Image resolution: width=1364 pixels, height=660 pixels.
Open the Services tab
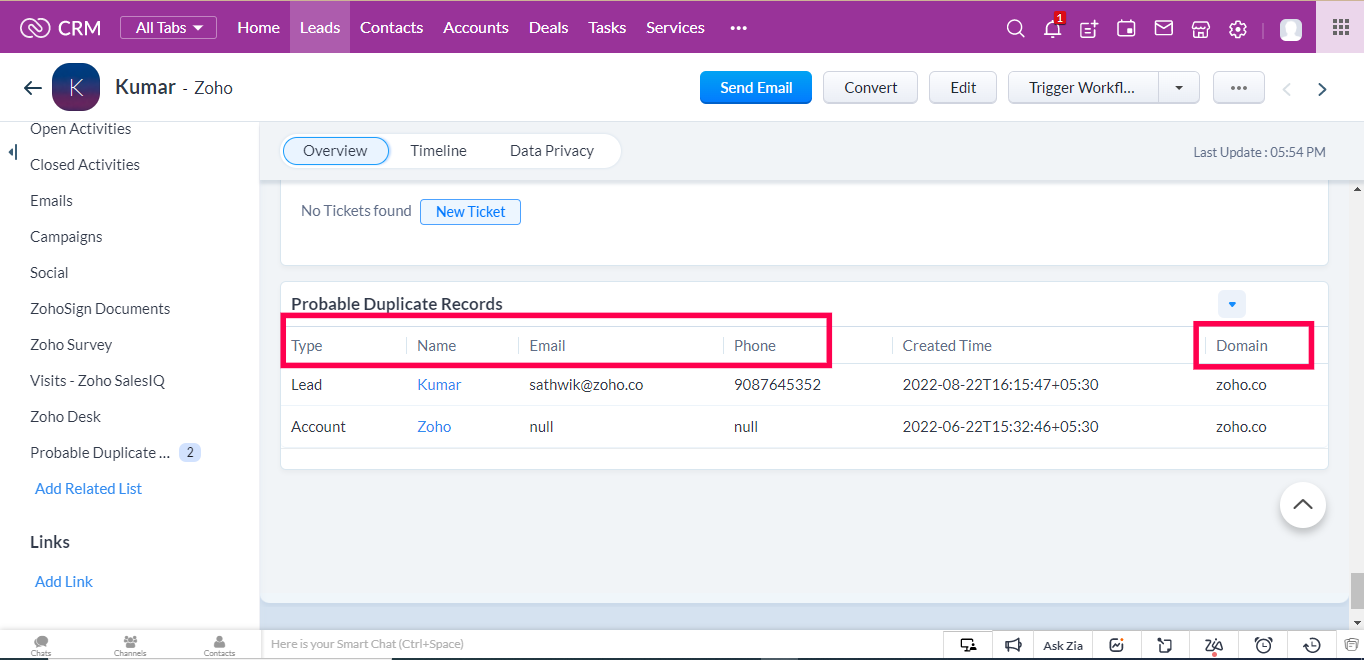675,28
